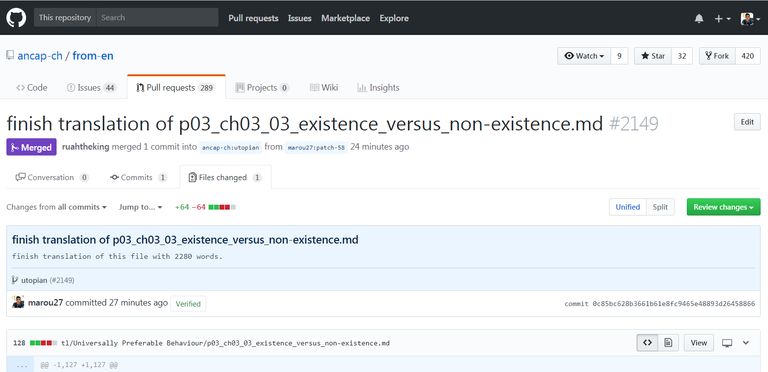View the 9 watchers count

click(620, 56)
